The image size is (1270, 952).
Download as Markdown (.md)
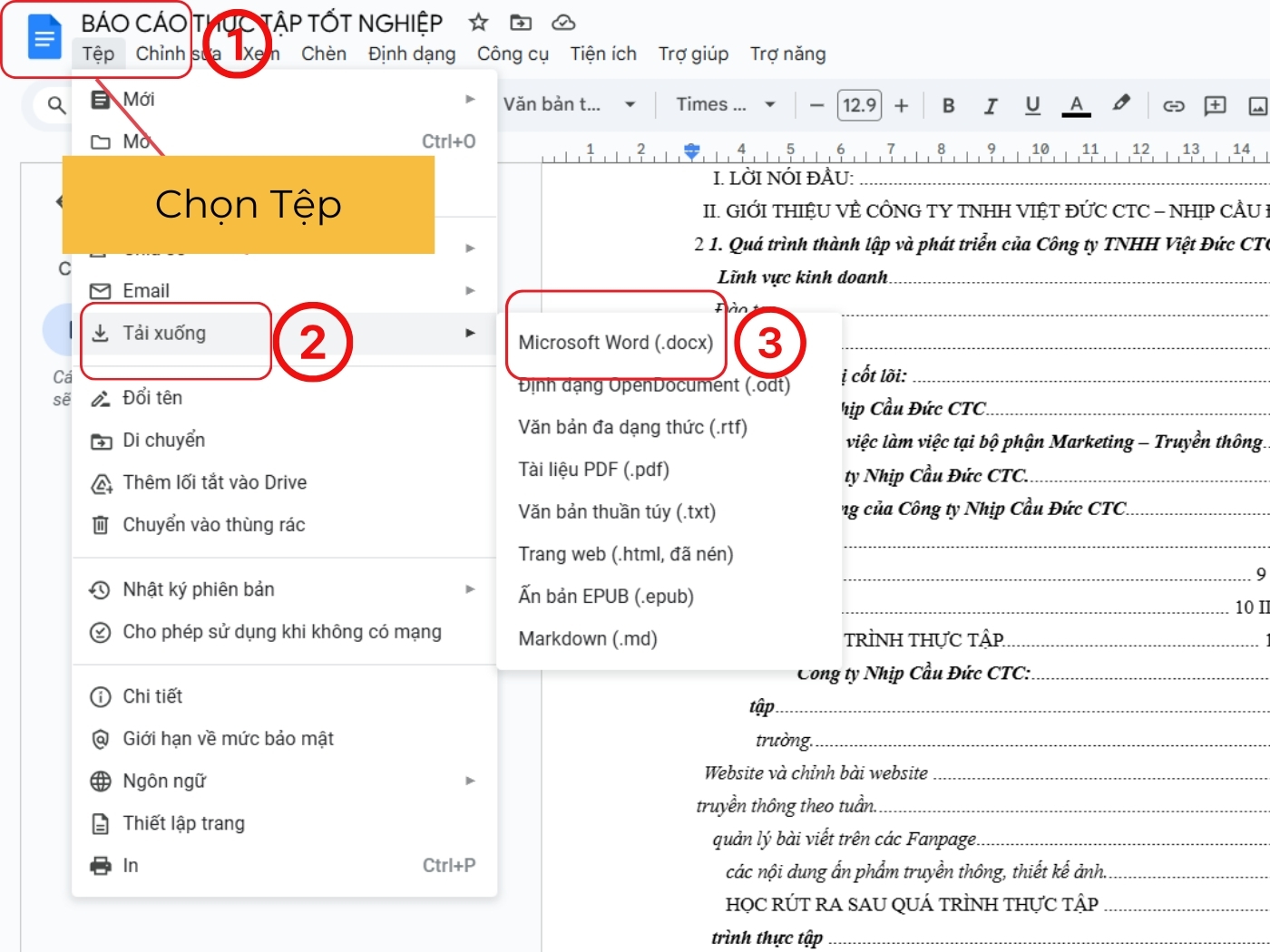[669, 639]
